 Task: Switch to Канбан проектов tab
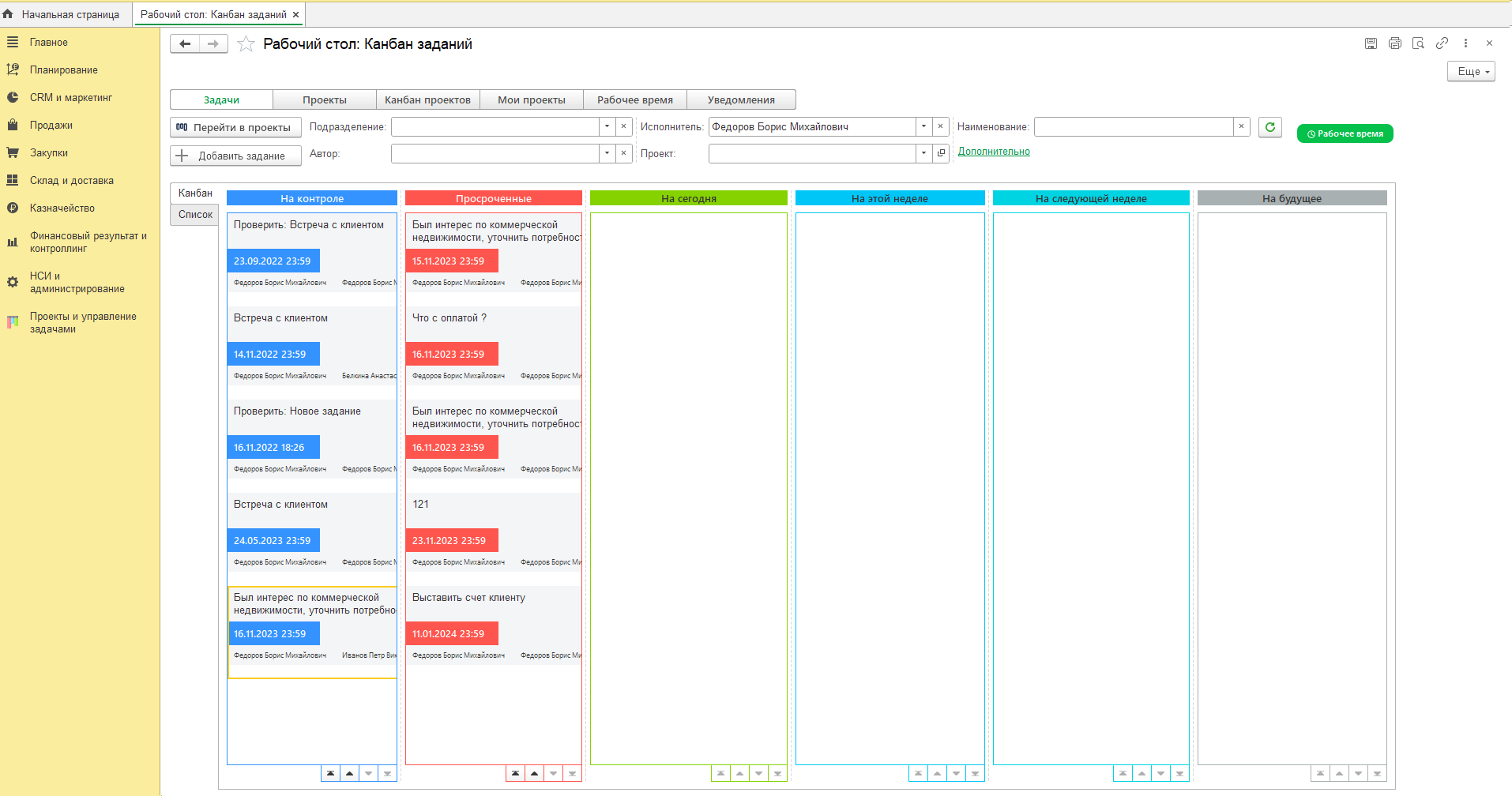coord(427,100)
